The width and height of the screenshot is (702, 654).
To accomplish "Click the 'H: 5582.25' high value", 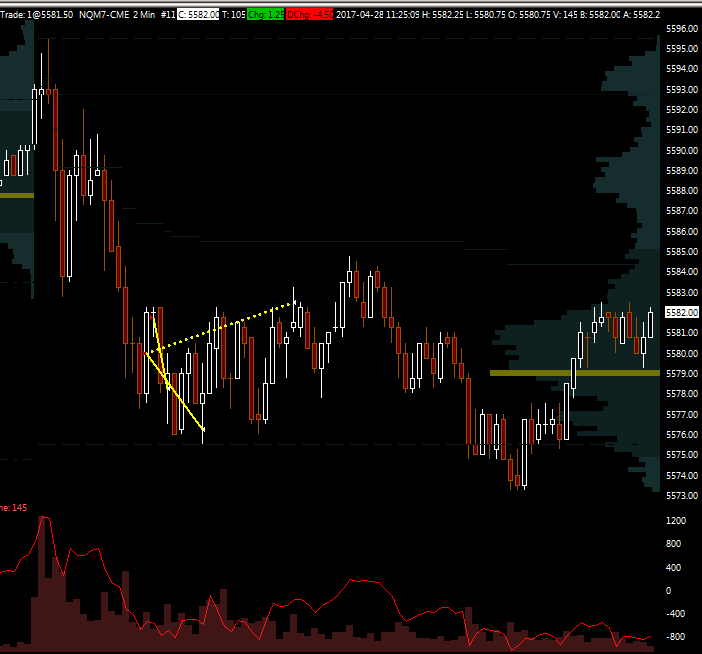I will click(442, 15).
